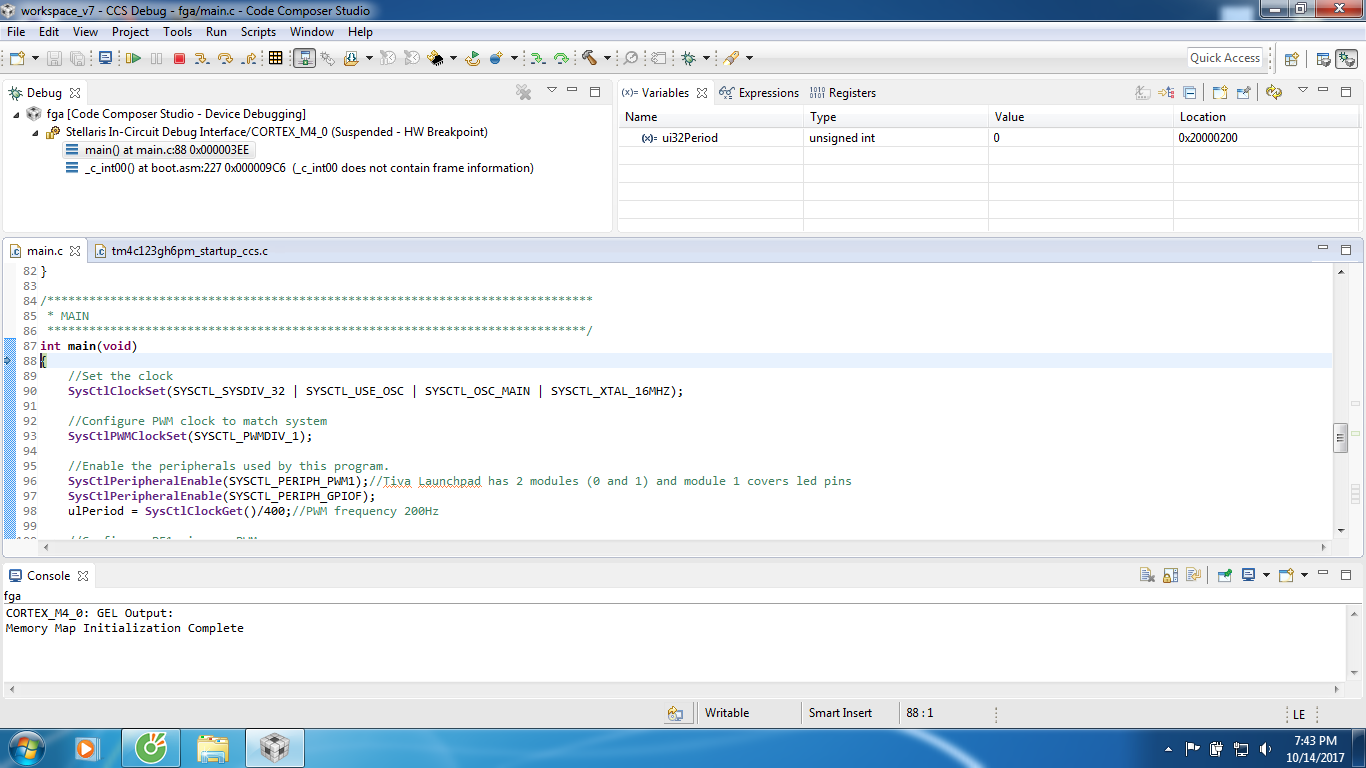The height and width of the screenshot is (768, 1366).
Task: Open the Scripts menu
Action: pos(257,32)
